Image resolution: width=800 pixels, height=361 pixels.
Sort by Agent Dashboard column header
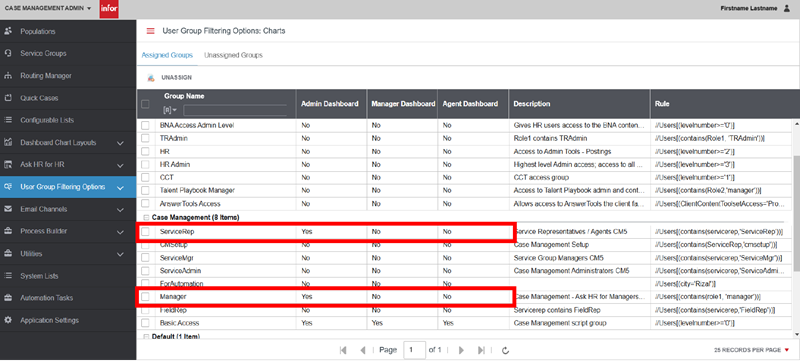(470, 104)
